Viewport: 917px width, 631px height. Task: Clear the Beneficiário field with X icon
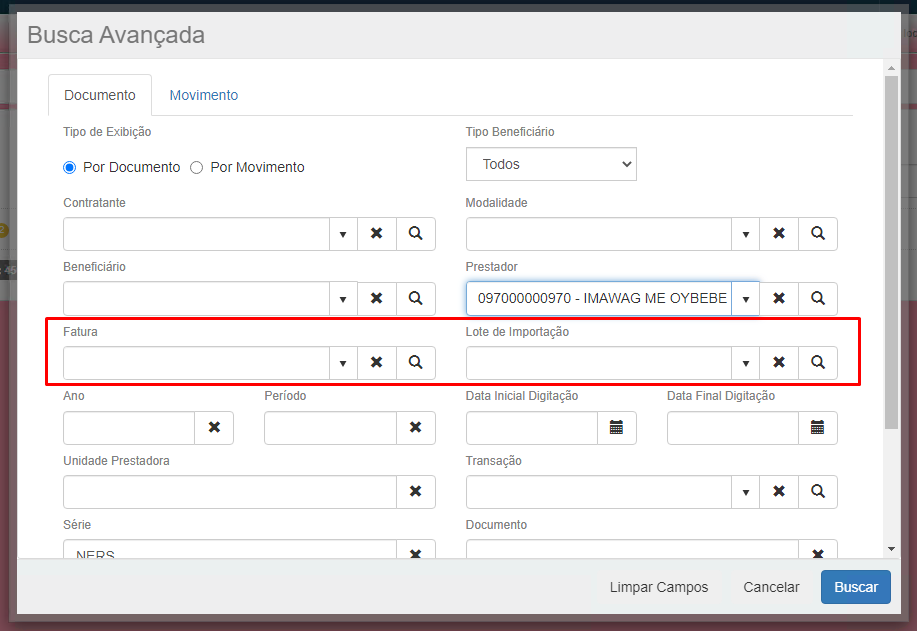pyautogui.click(x=377, y=298)
